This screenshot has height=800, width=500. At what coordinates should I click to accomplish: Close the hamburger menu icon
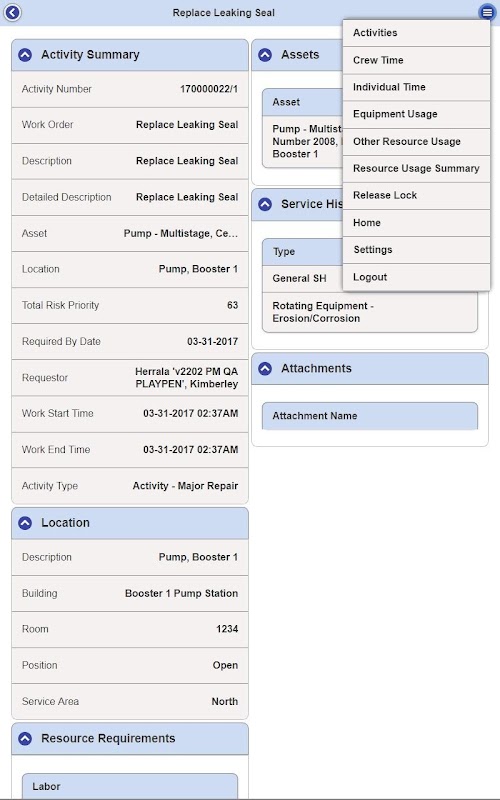point(487,12)
